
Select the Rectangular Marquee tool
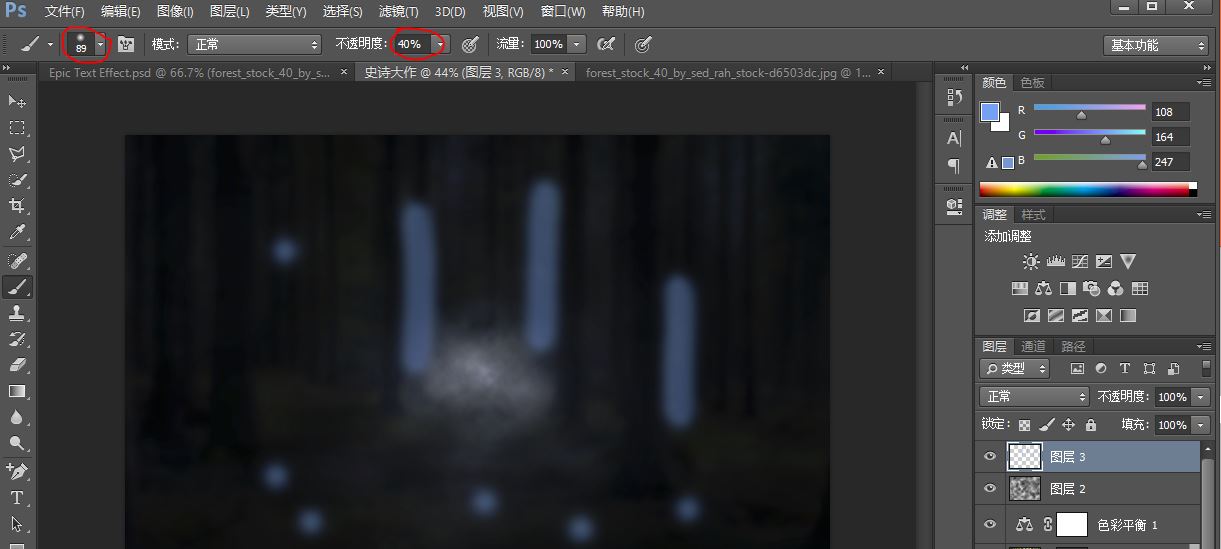pos(17,128)
